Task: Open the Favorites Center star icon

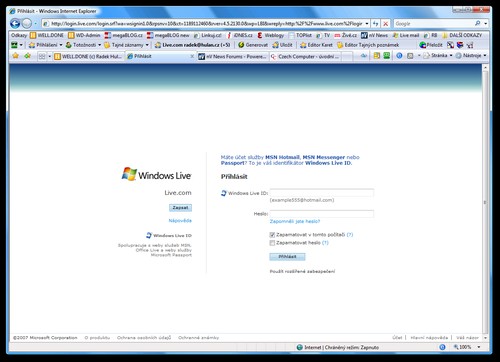Action: click(15, 56)
